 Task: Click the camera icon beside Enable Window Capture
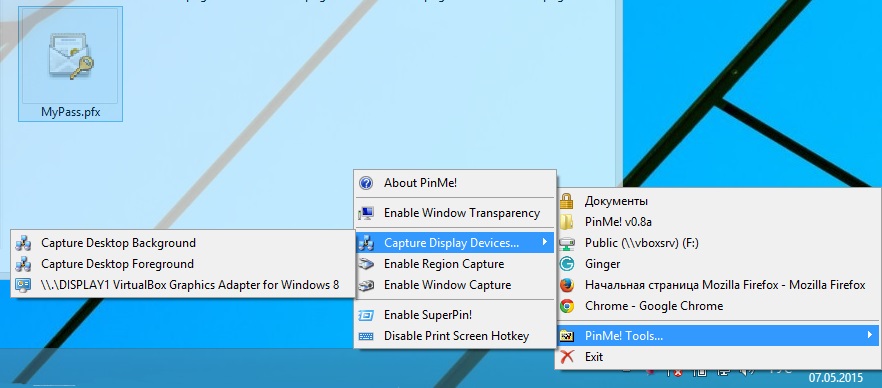366,285
